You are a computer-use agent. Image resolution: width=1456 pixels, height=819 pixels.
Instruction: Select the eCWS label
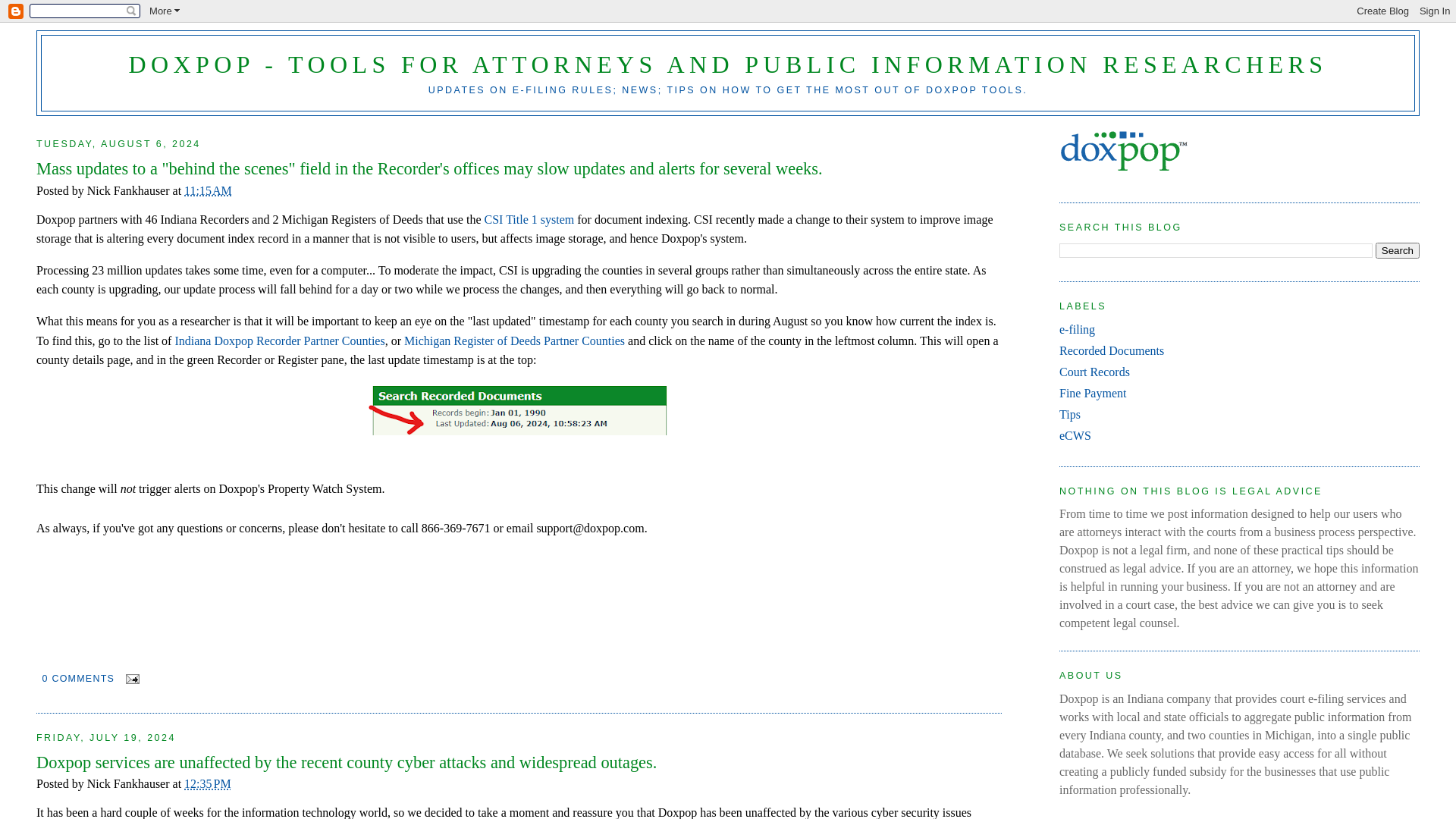tap(1075, 436)
